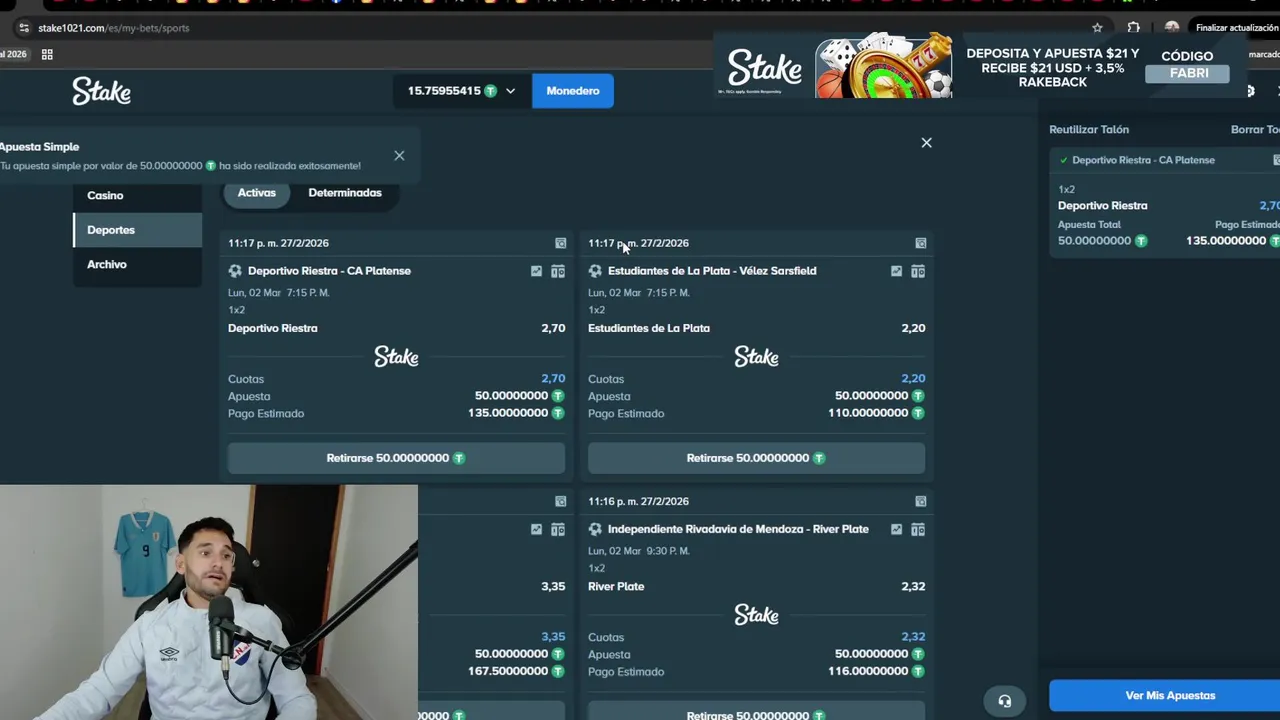The width and height of the screenshot is (1280, 720).
Task: Open scoreboard icon for Estudiantes match
Action: 918,271
